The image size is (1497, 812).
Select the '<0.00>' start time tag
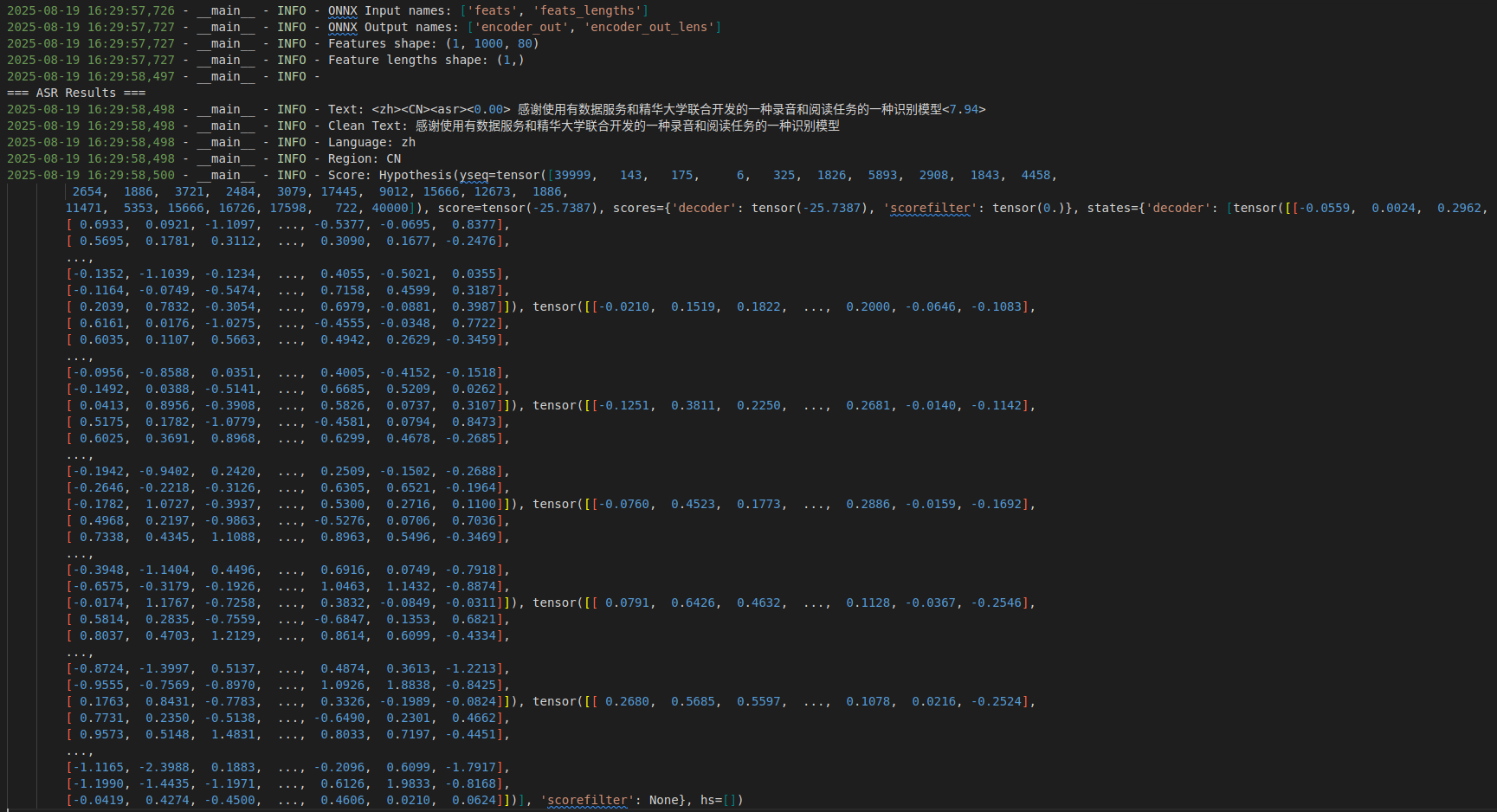tap(488, 109)
